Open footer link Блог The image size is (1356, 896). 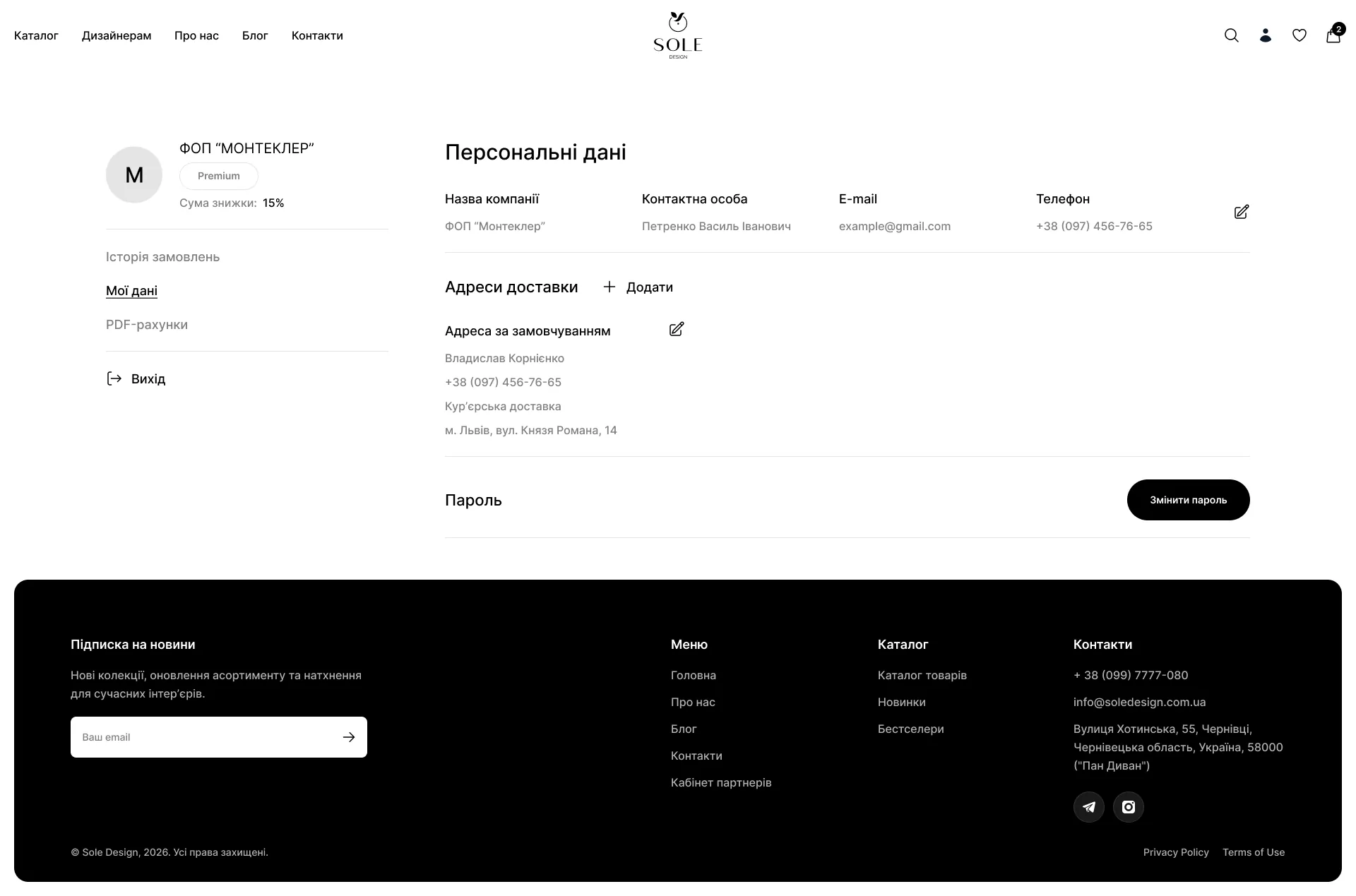click(684, 729)
